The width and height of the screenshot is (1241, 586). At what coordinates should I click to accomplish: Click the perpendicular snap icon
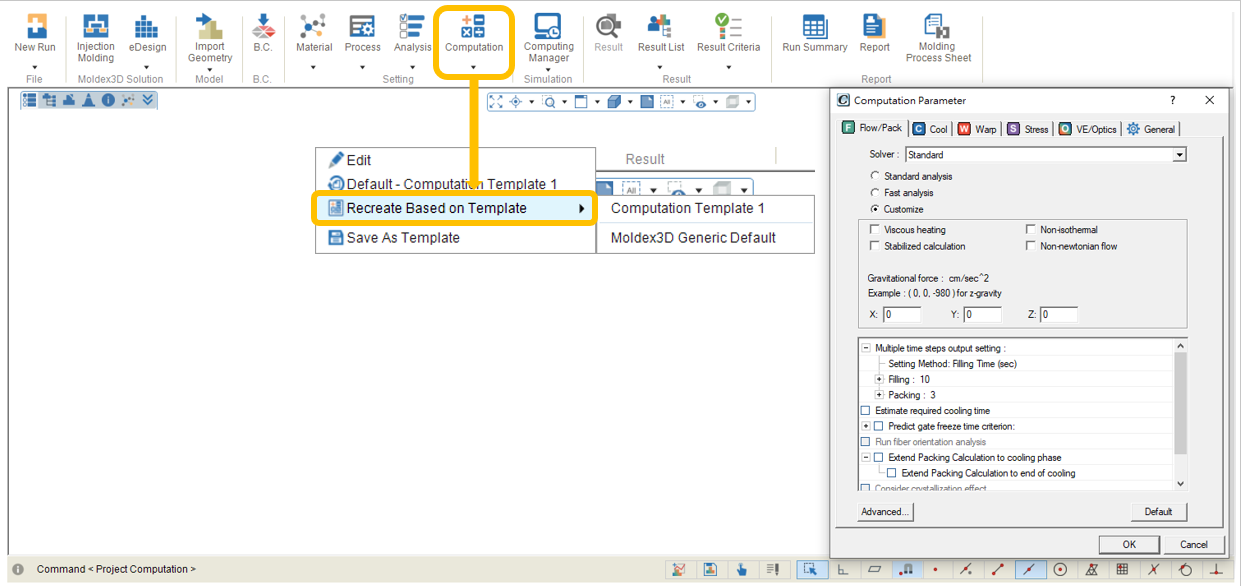tap(1216, 569)
